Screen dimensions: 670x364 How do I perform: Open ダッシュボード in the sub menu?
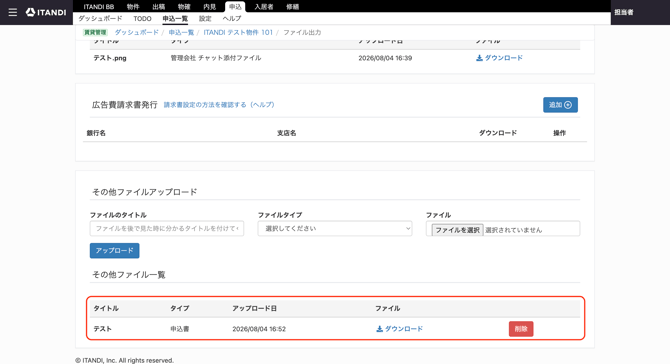[x=100, y=18]
